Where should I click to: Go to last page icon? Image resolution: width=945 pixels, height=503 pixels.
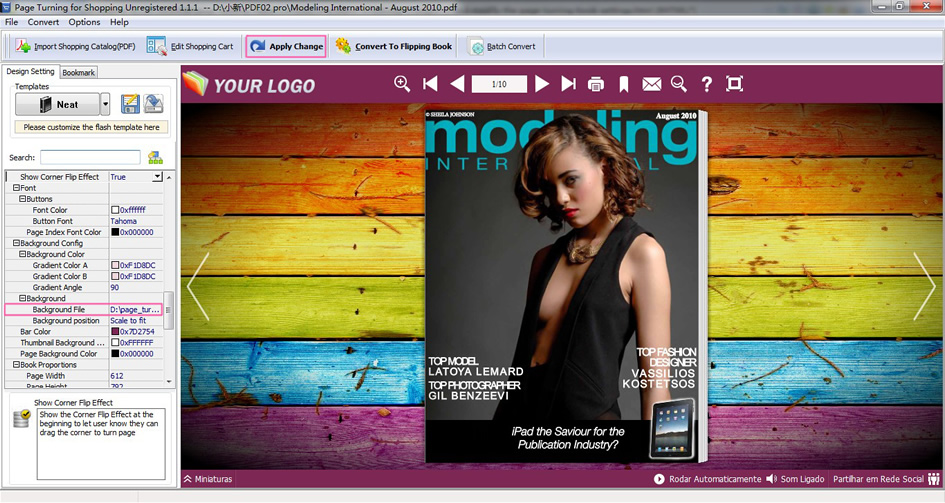(568, 84)
